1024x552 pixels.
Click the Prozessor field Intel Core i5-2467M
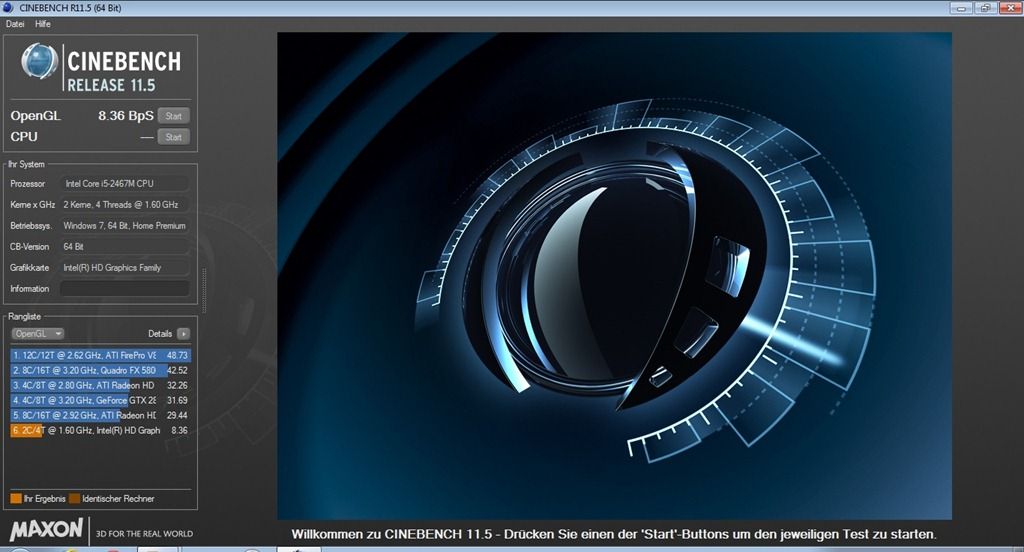(x=125, y=184)
